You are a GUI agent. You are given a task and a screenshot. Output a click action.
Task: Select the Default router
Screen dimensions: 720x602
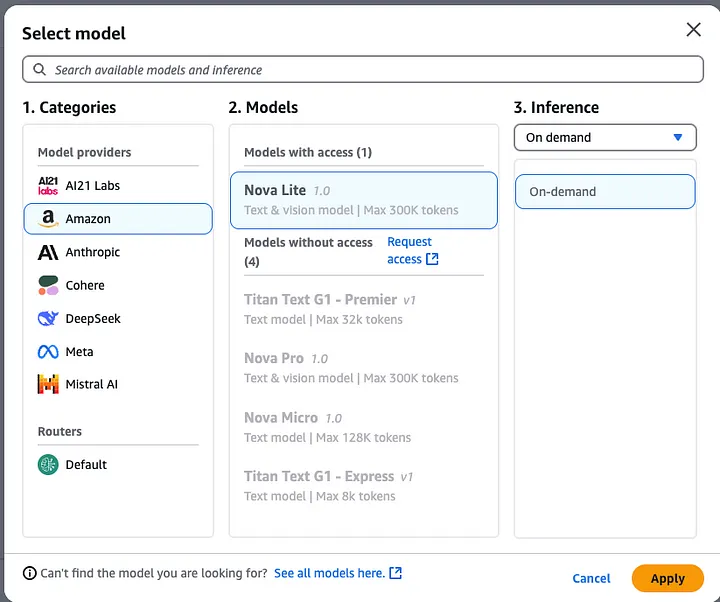pos(118,464)
